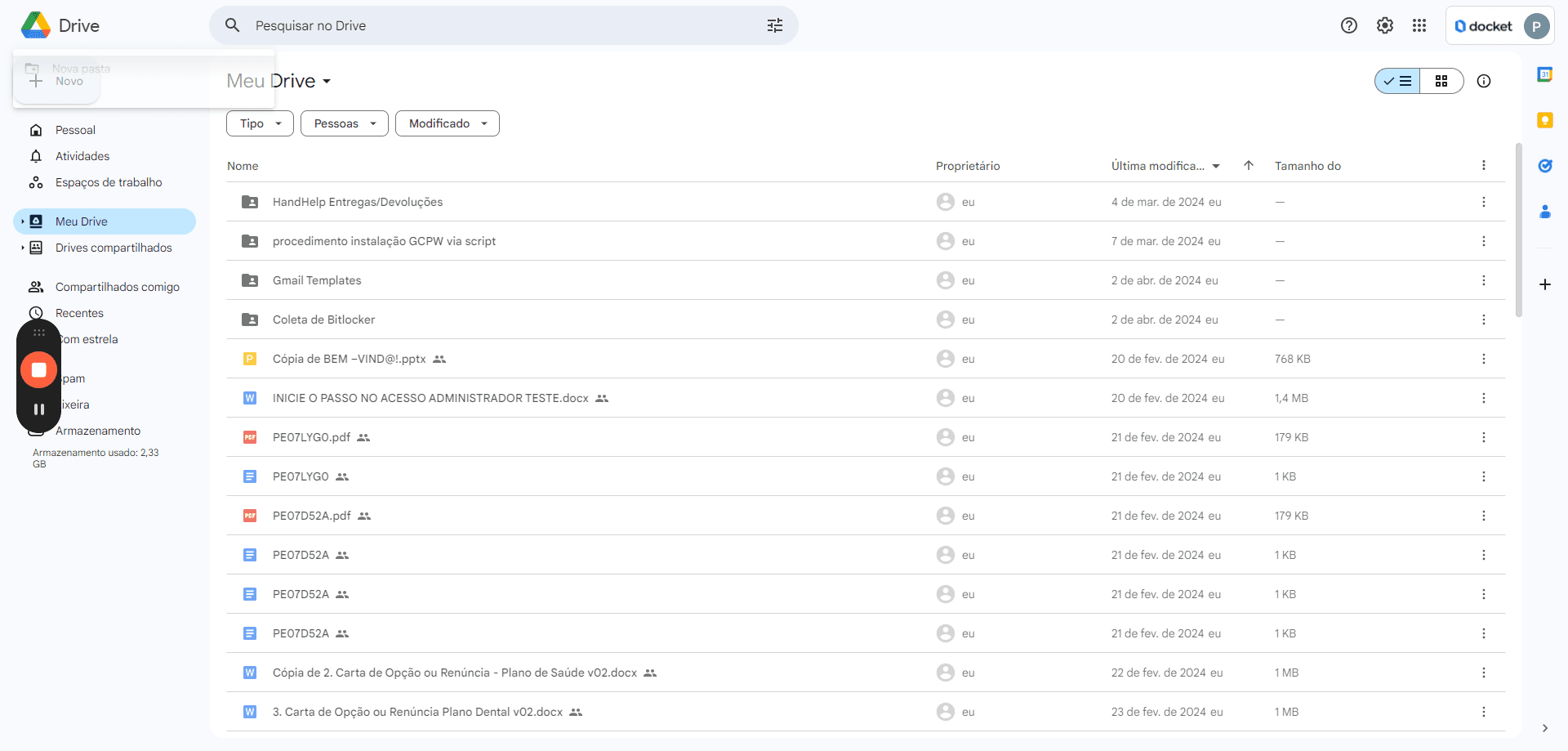Screen dimensions: 1568x751
Task: Open Google Keep side panel icon
Action: (x=1545, y=120)
